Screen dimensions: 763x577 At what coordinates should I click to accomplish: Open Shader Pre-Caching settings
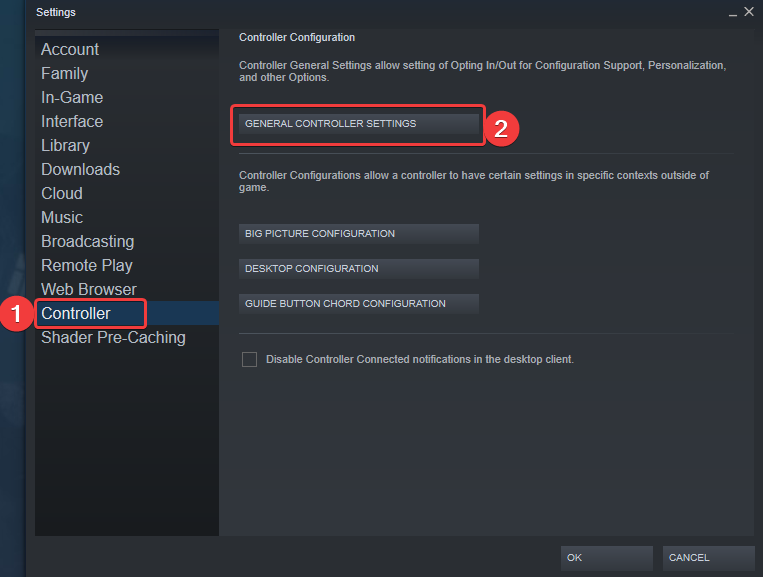tap(113, 337)
